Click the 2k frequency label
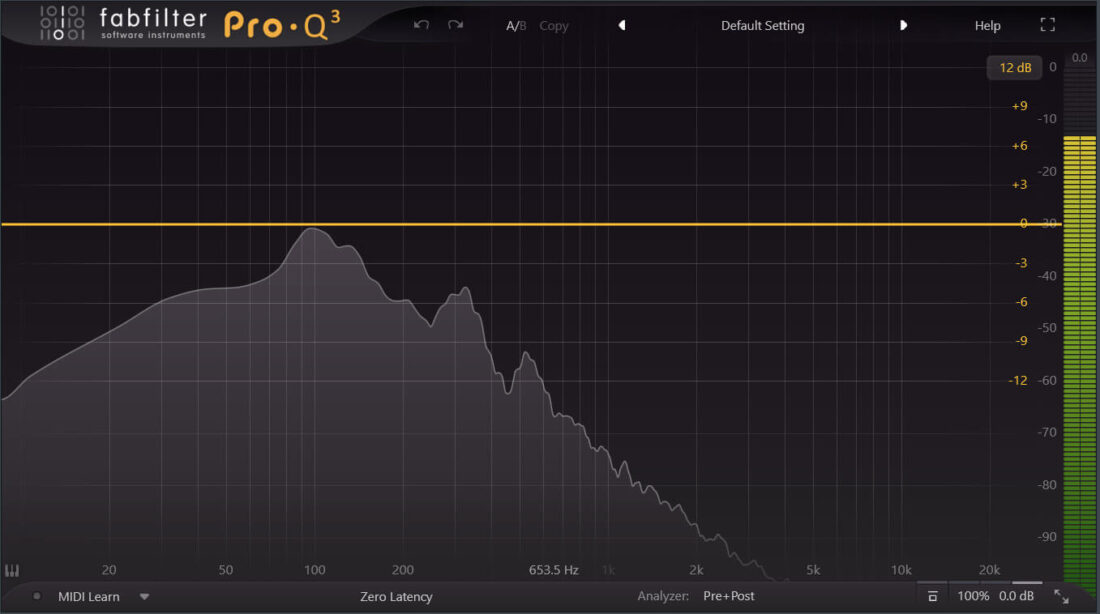The image size is (1100, 614). 696,570
